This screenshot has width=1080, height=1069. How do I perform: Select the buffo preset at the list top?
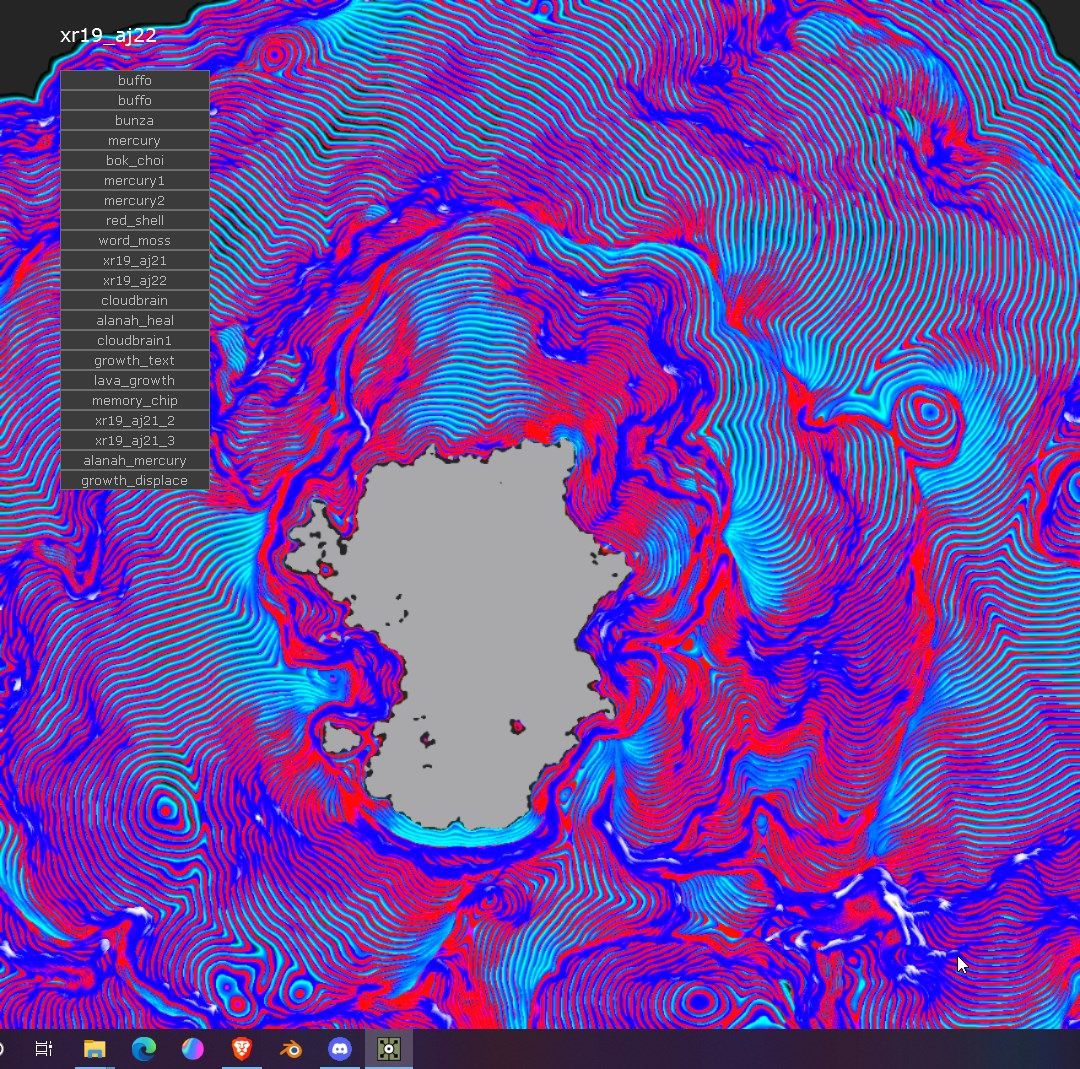point(135,81)
